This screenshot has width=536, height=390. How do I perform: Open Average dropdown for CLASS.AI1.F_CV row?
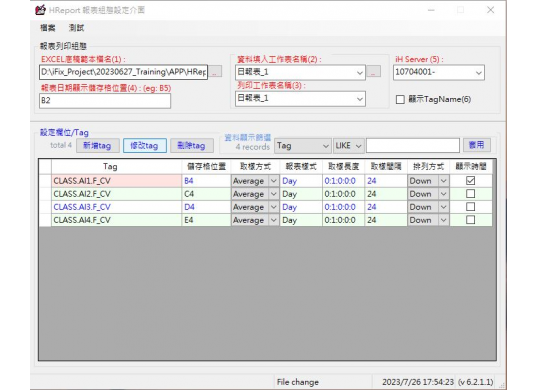[x=273, y=181]
